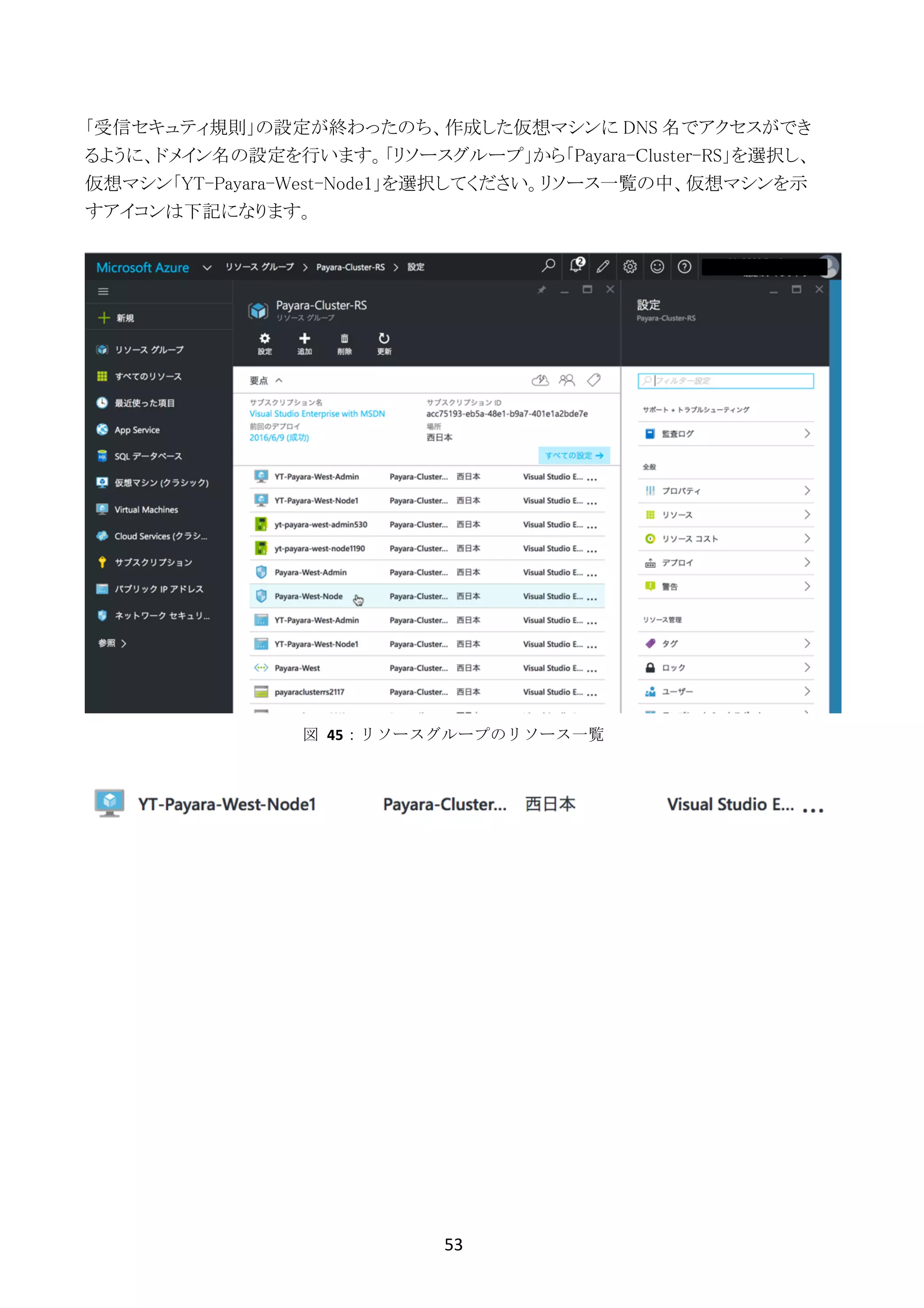
Task: Select YT-Payara-West-Node1 virtual machine row
Action: [x=317, y=501]
